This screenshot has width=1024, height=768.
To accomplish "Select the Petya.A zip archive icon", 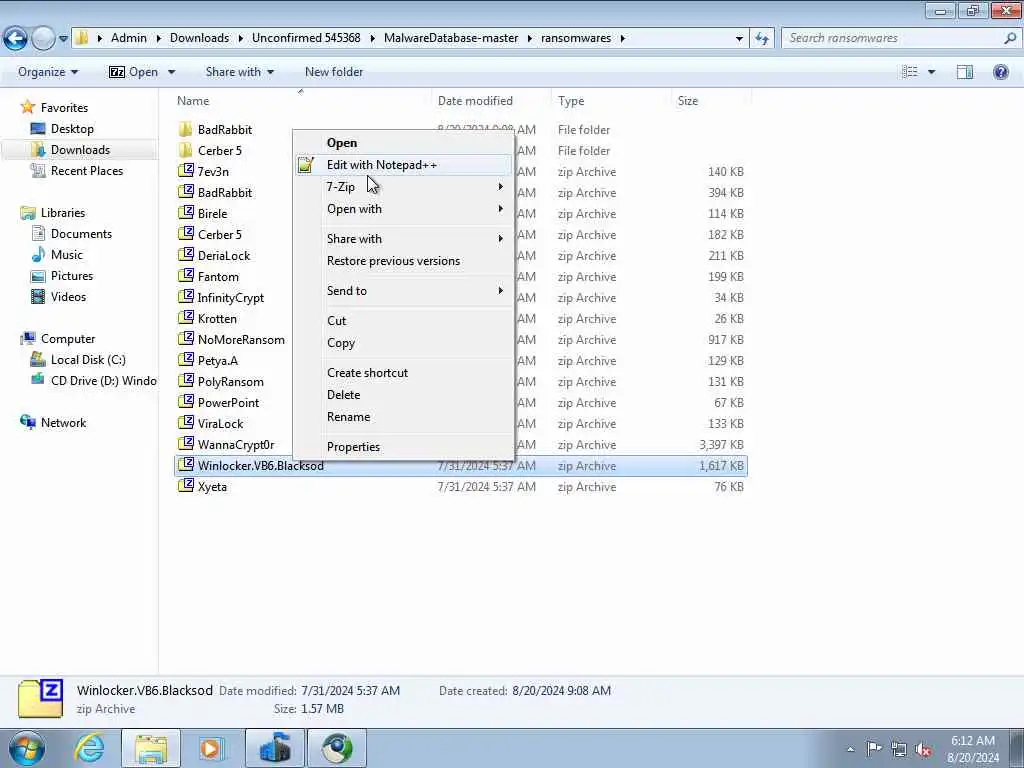I will point(186,360).
